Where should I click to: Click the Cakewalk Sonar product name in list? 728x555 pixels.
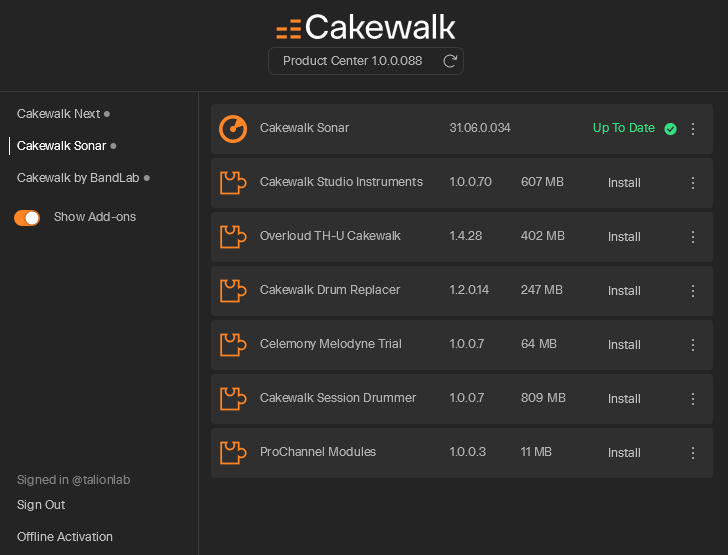click(304, 128)
